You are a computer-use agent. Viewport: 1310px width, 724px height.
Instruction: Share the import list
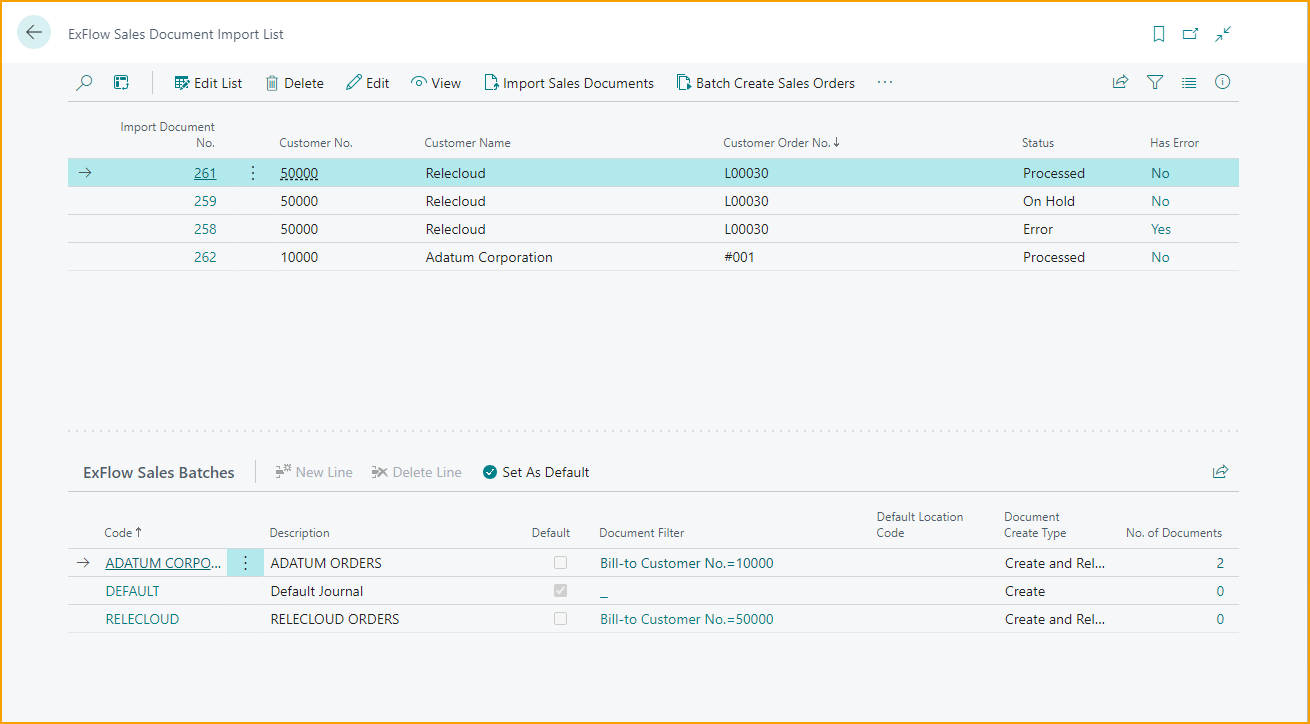point(1120,82)
